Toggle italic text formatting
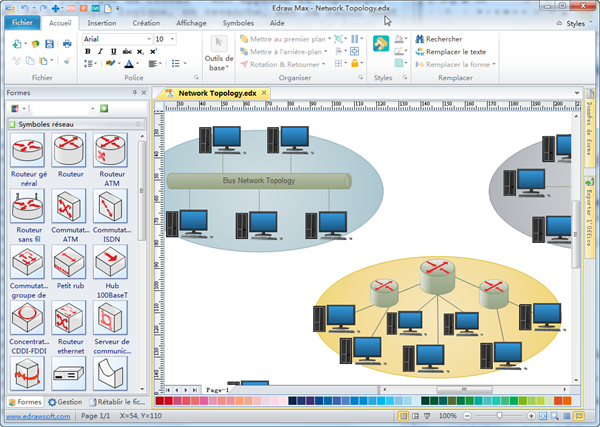The width and height of the screenshot is (600, 427). 101,52
